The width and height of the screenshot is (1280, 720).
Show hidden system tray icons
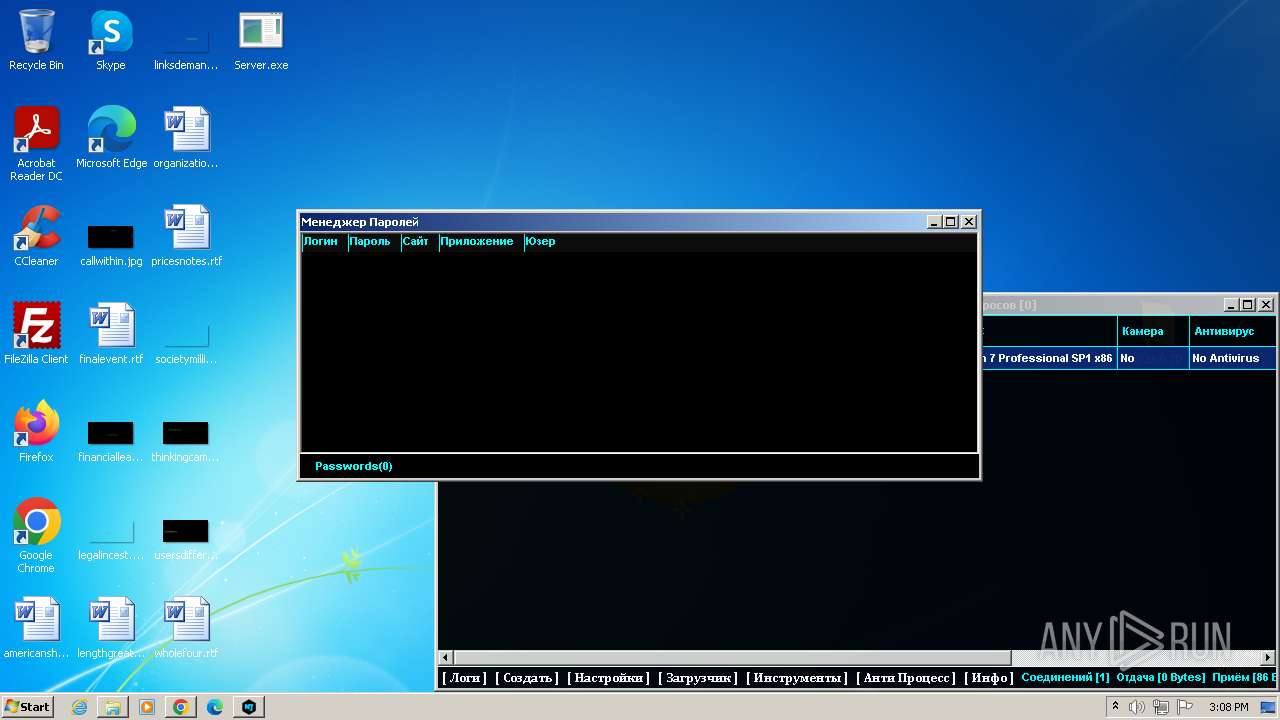(1115, 707)
